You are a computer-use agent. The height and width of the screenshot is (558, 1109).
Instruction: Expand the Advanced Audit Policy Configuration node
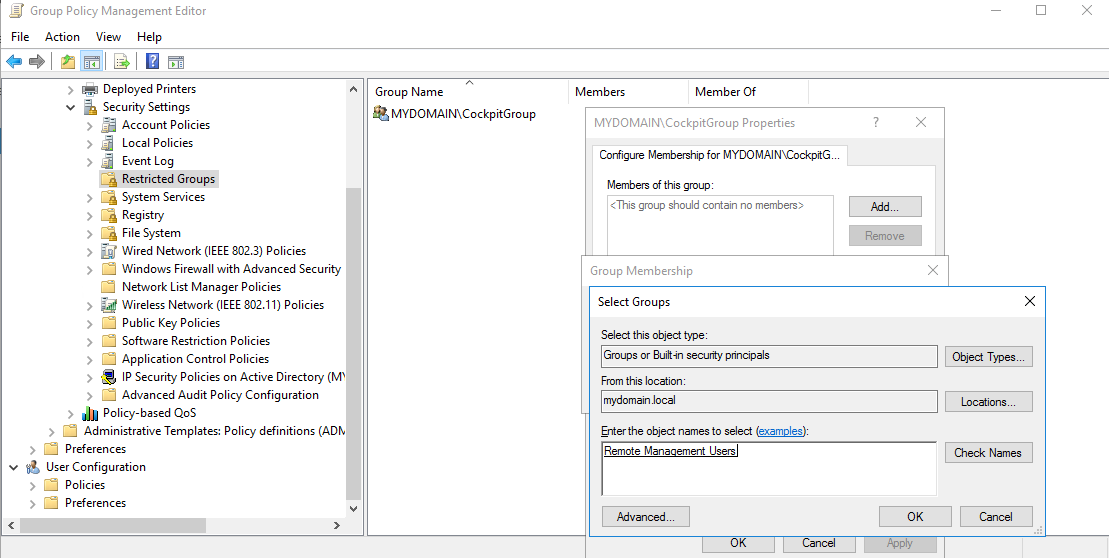coord(89,395)
